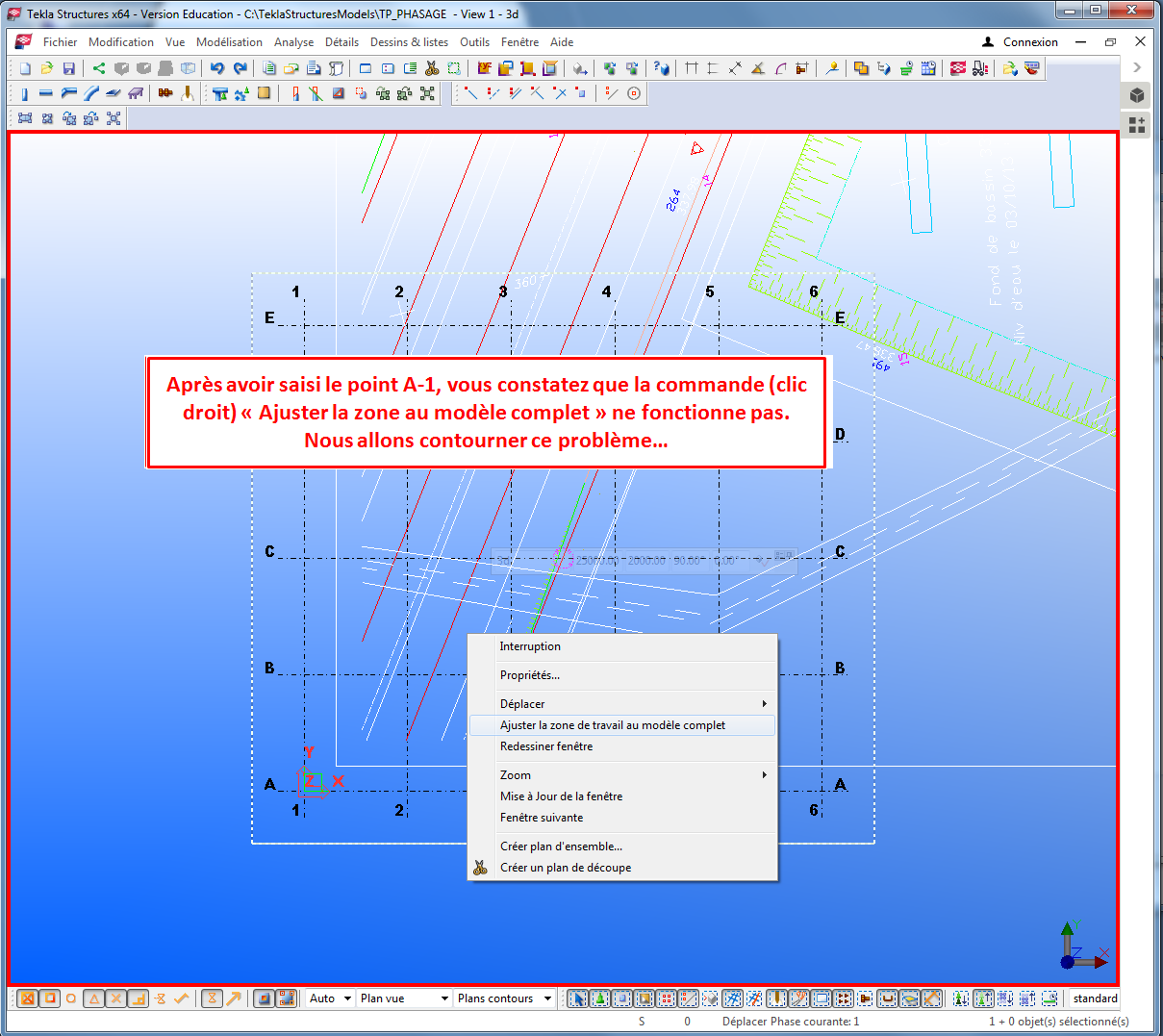Image resolution: width=1163 pixels, height=1036 pixels.
Task: Click the weld creation icon
Action: click(188, 93)
